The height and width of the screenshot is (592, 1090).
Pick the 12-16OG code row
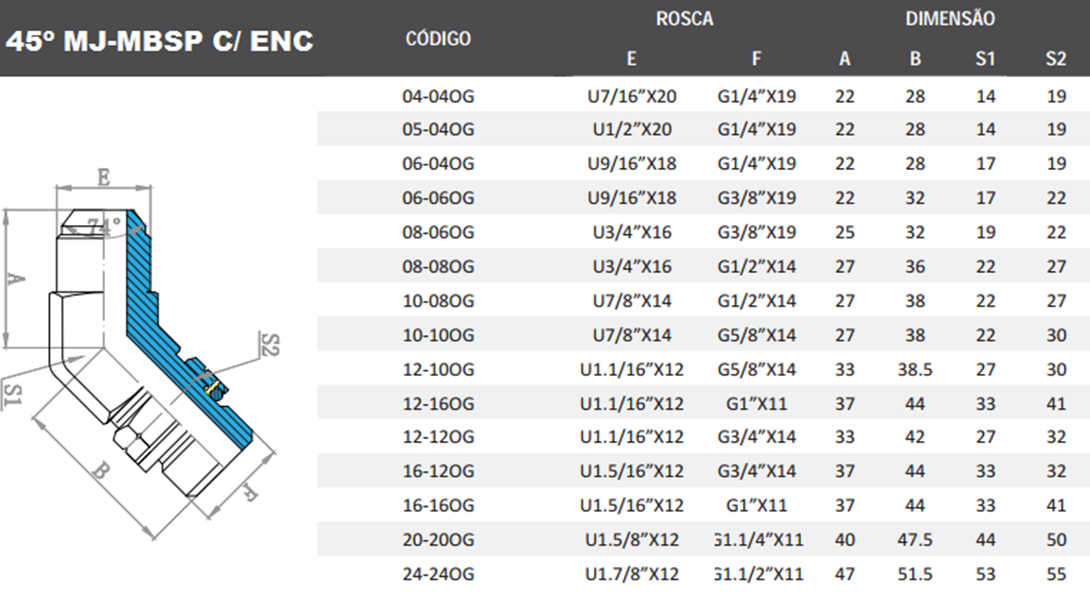(x=438, y=404)
